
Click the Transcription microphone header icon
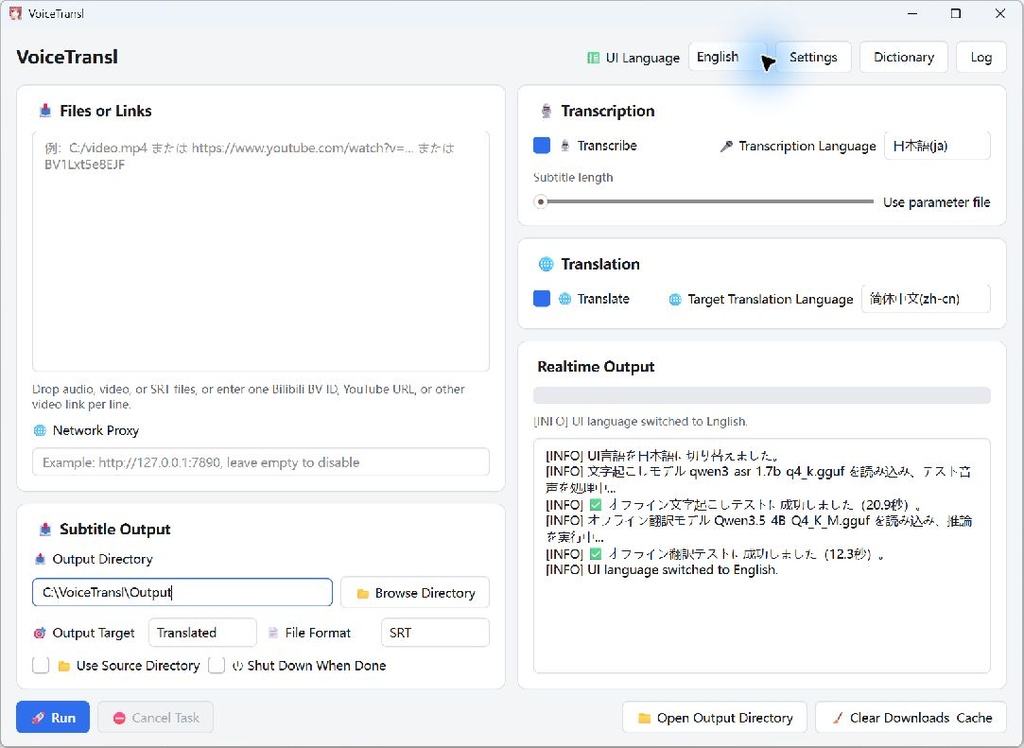(546, 111)
